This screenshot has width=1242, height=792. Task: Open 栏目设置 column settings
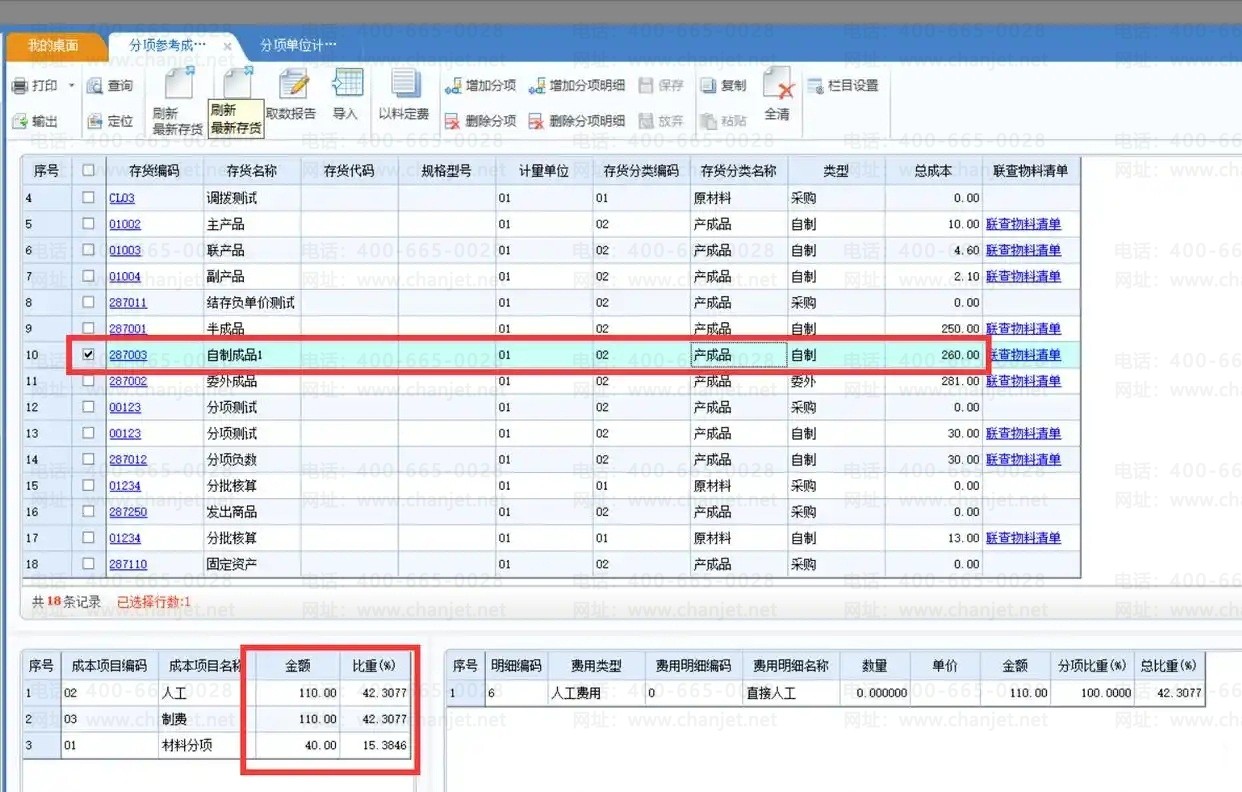(842, 86)
